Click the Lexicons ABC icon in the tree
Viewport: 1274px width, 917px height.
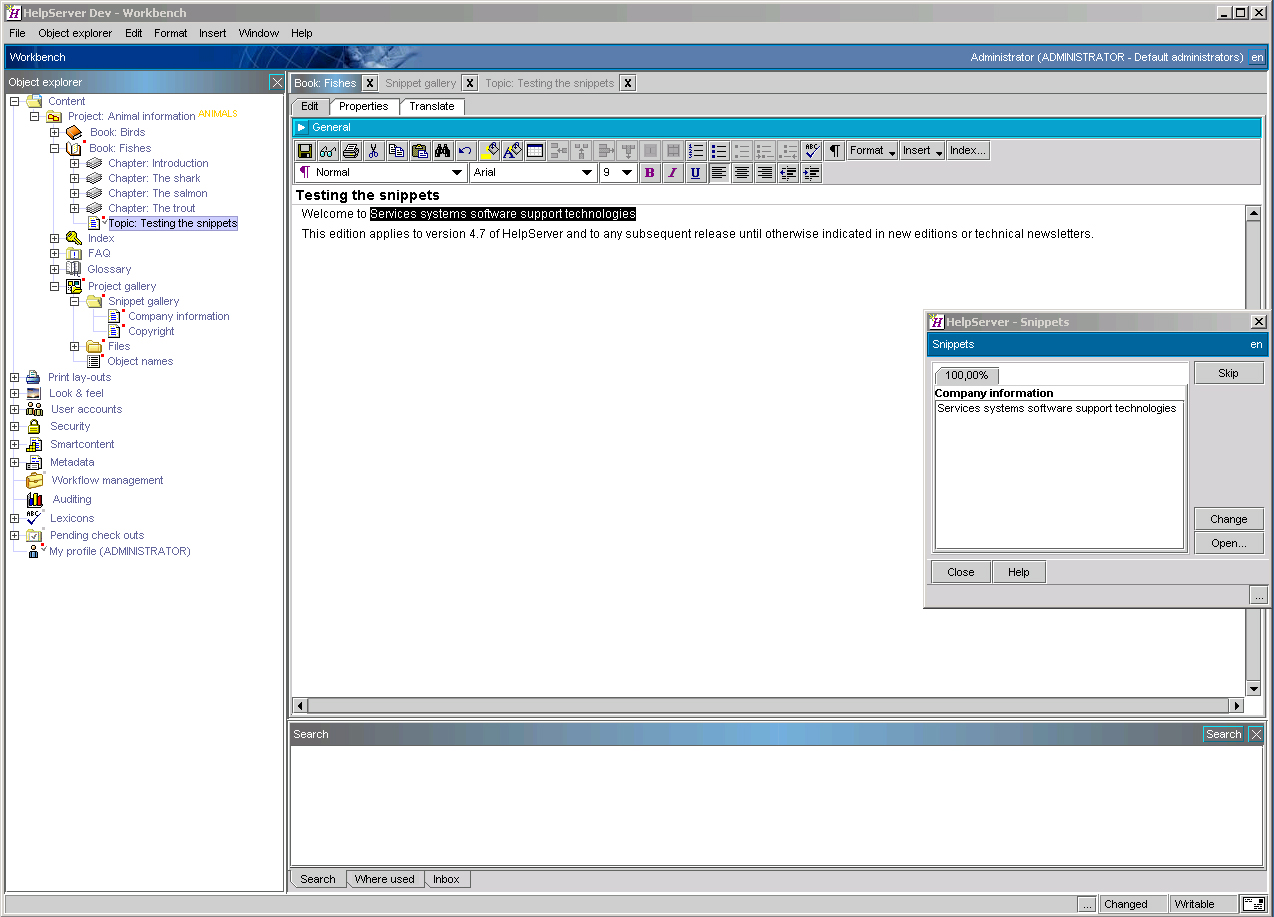pyautogui.click(x=35, y=517)
